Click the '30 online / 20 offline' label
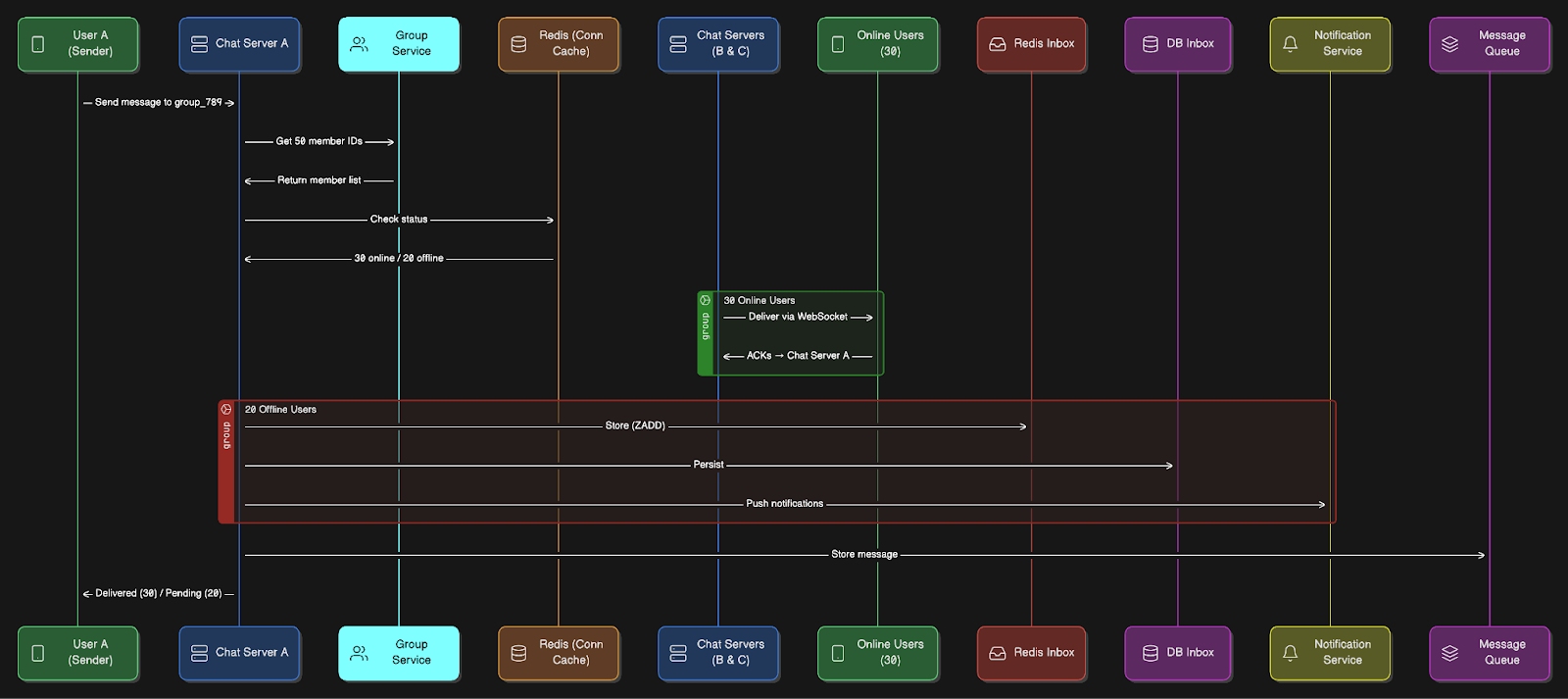This screenshot has height=699, width=1568. coord(399,259)
